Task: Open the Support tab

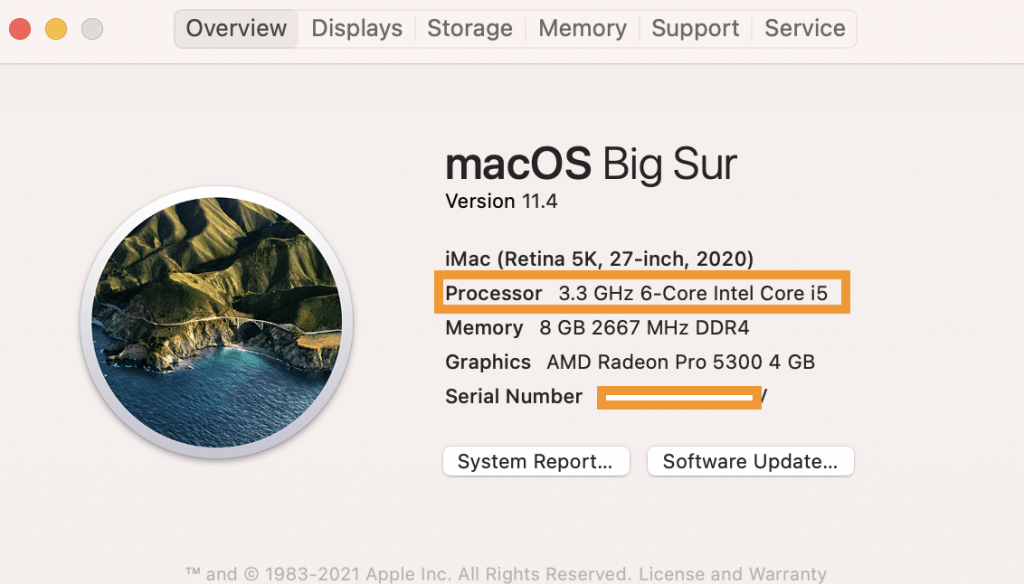Action: (694, 28)
